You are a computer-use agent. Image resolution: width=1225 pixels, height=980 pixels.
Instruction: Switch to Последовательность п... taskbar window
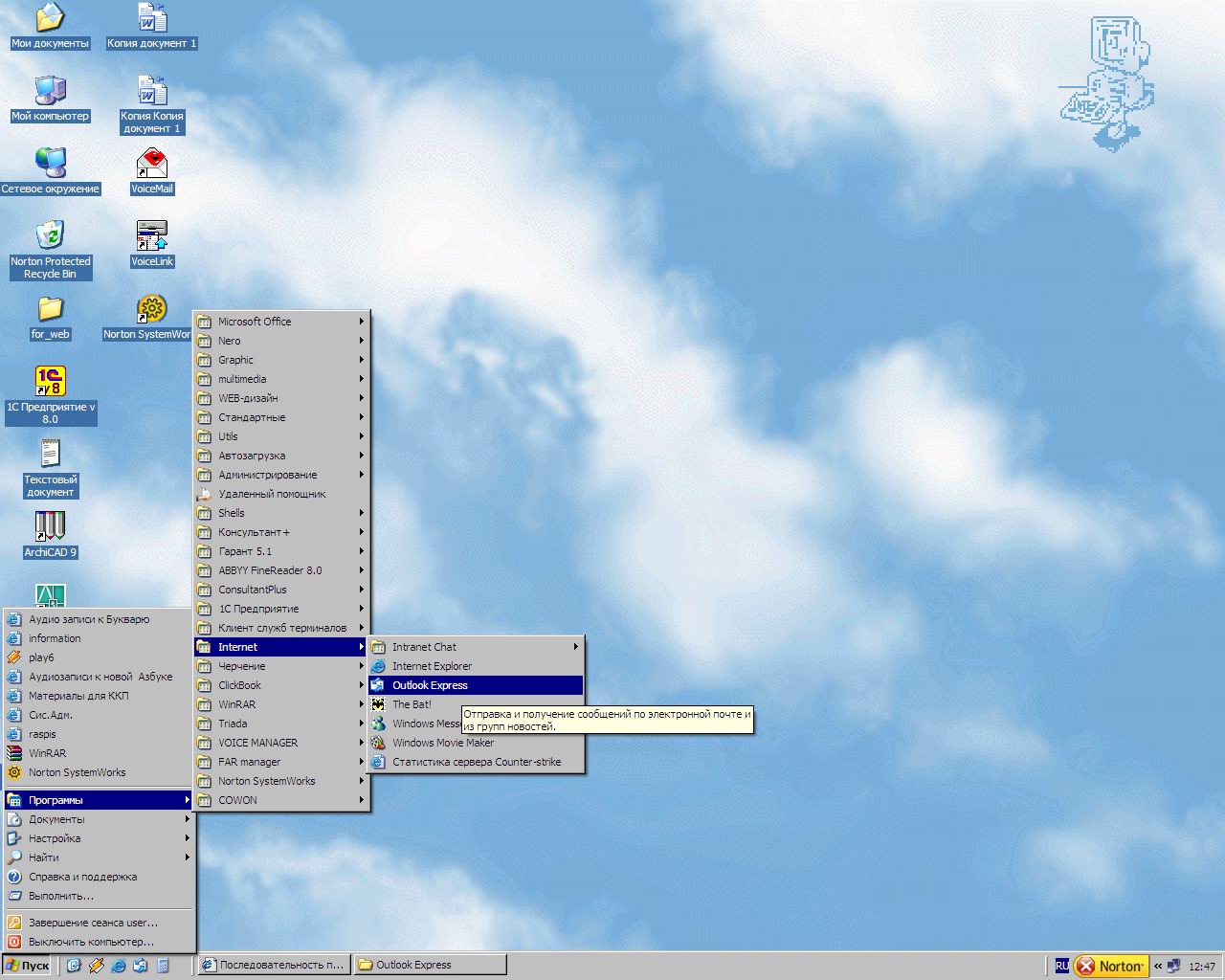pyautogui.click(x=274, y=965)
